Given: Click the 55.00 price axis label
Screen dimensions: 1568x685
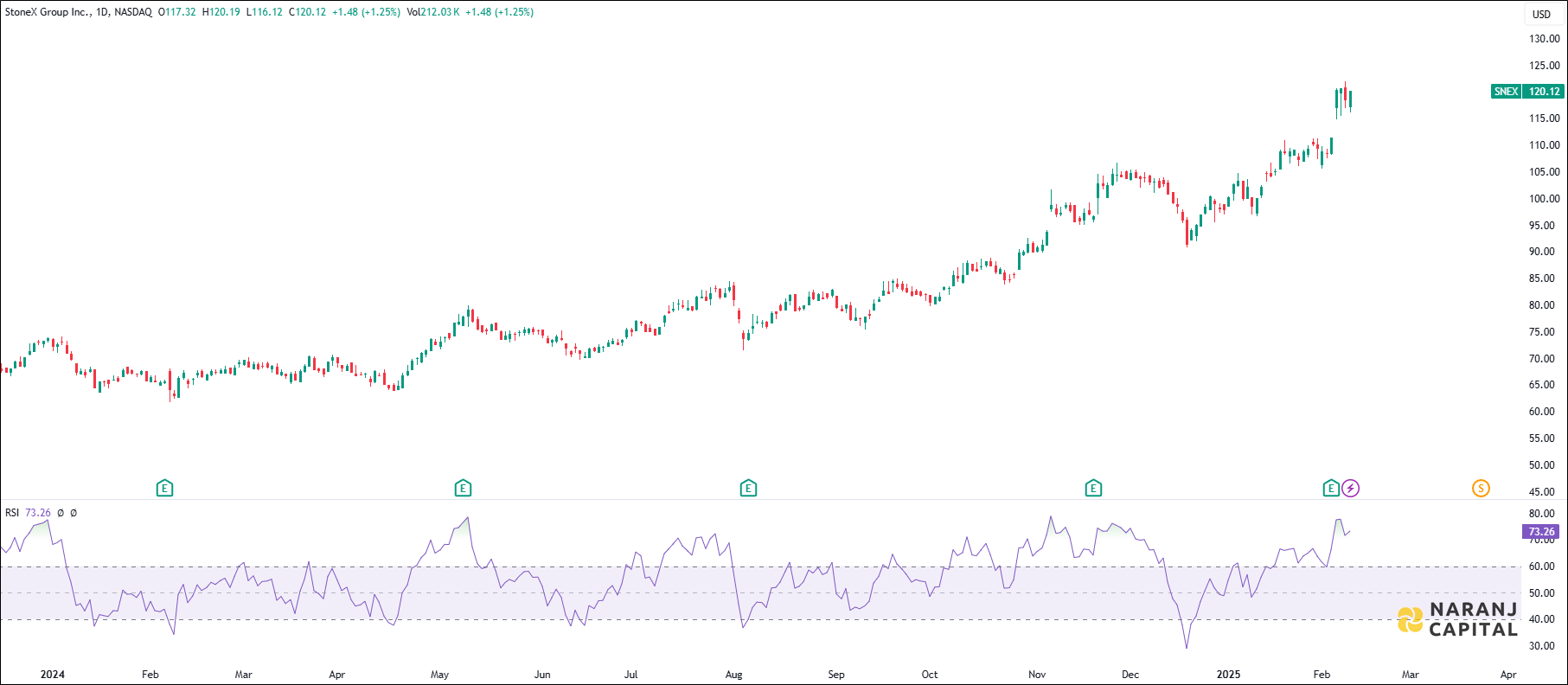Looking at the screenshot, I should tap(1542, 439).
